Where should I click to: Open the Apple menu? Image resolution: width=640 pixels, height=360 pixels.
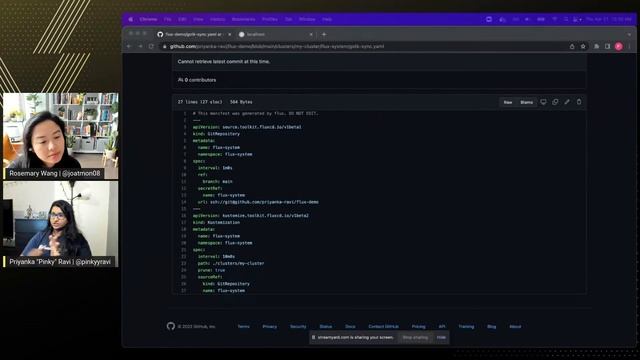click(x=131, y=19)
